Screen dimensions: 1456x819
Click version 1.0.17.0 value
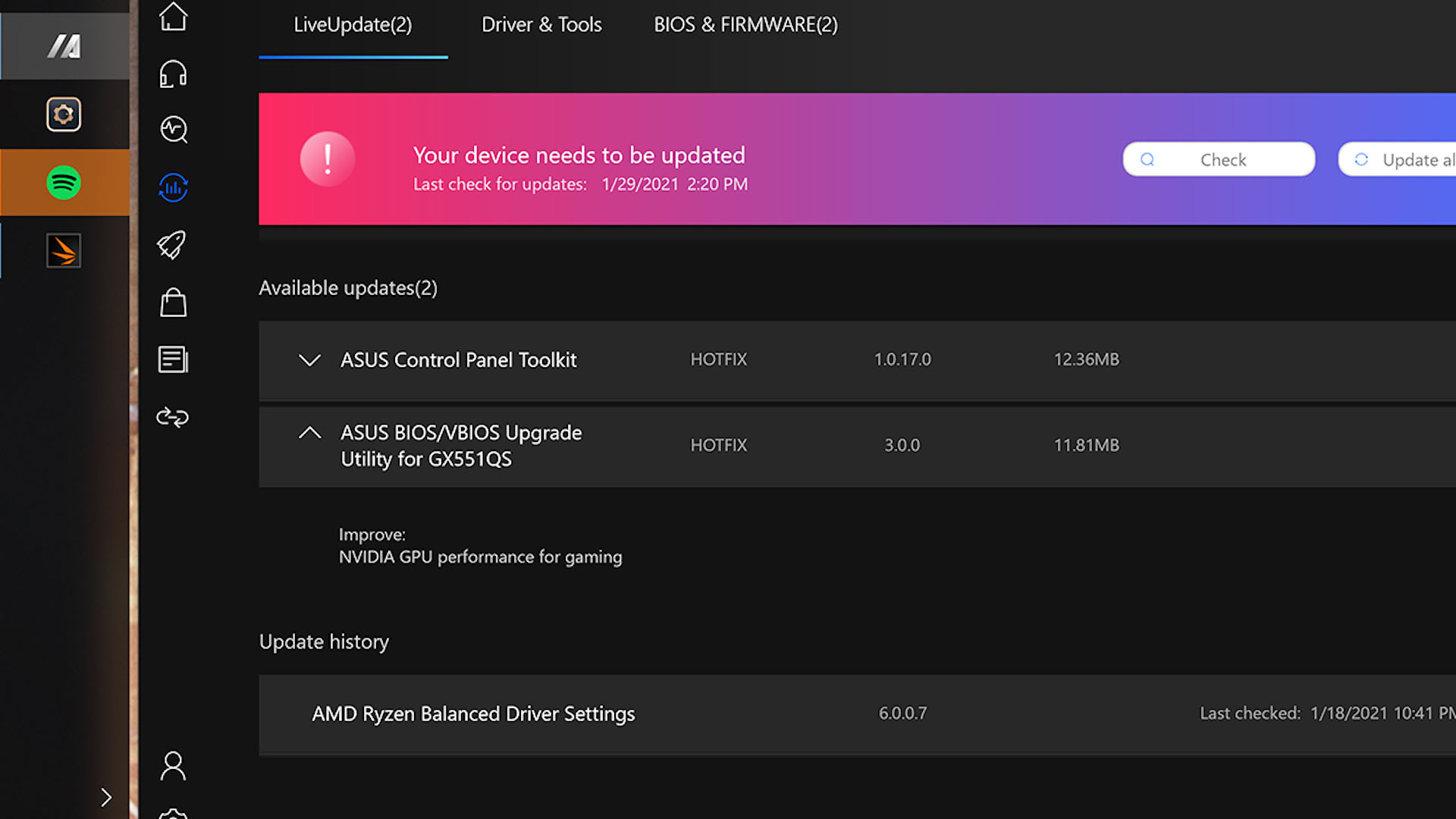(902, 359)
